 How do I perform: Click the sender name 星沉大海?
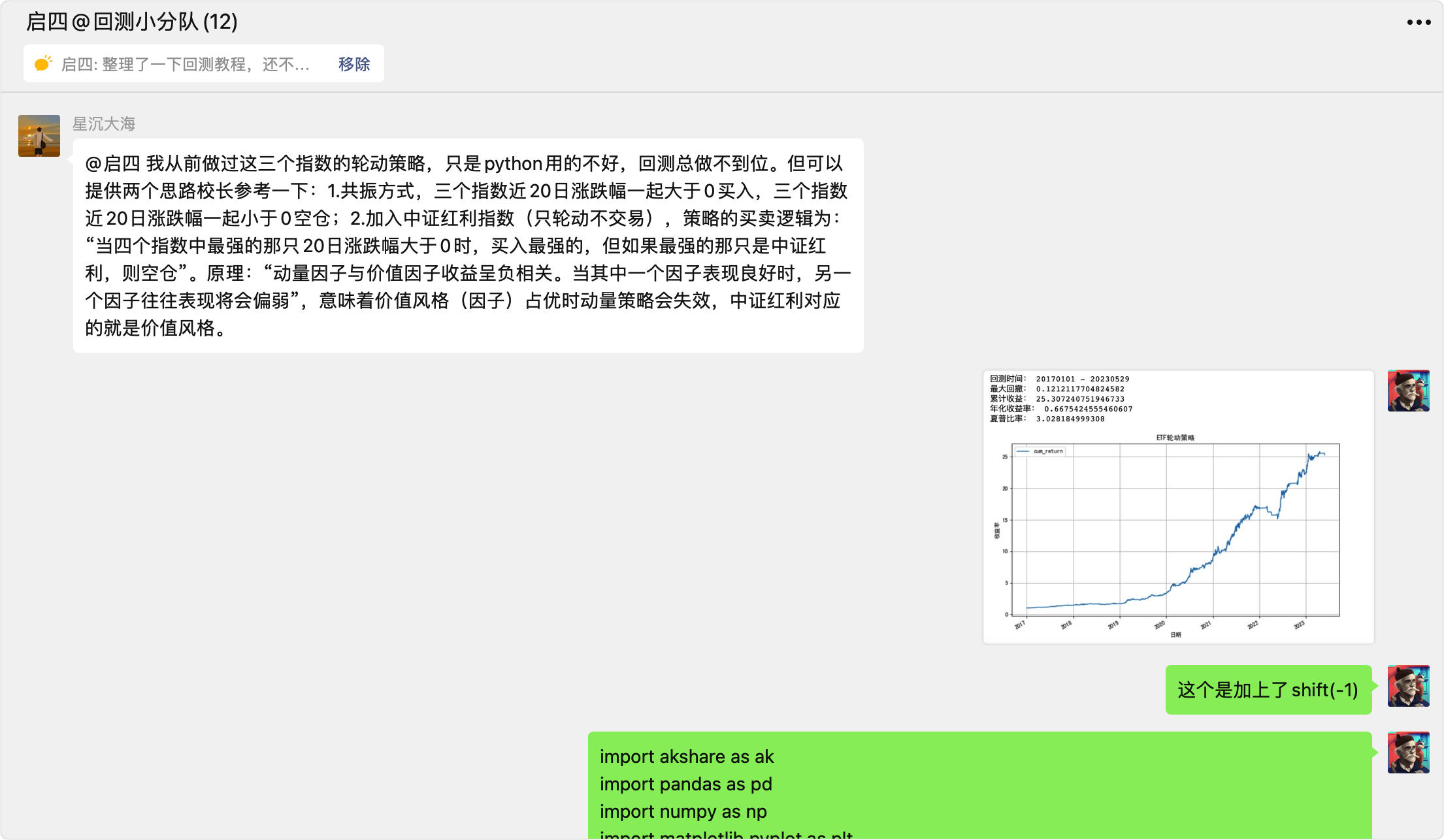point(103,123)
